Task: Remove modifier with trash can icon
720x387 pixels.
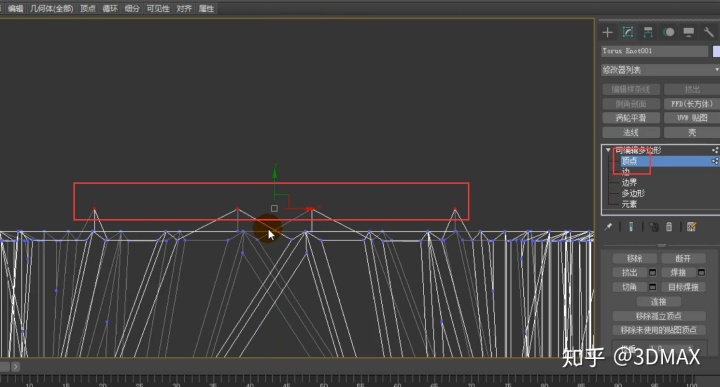Action: point(669,226)
